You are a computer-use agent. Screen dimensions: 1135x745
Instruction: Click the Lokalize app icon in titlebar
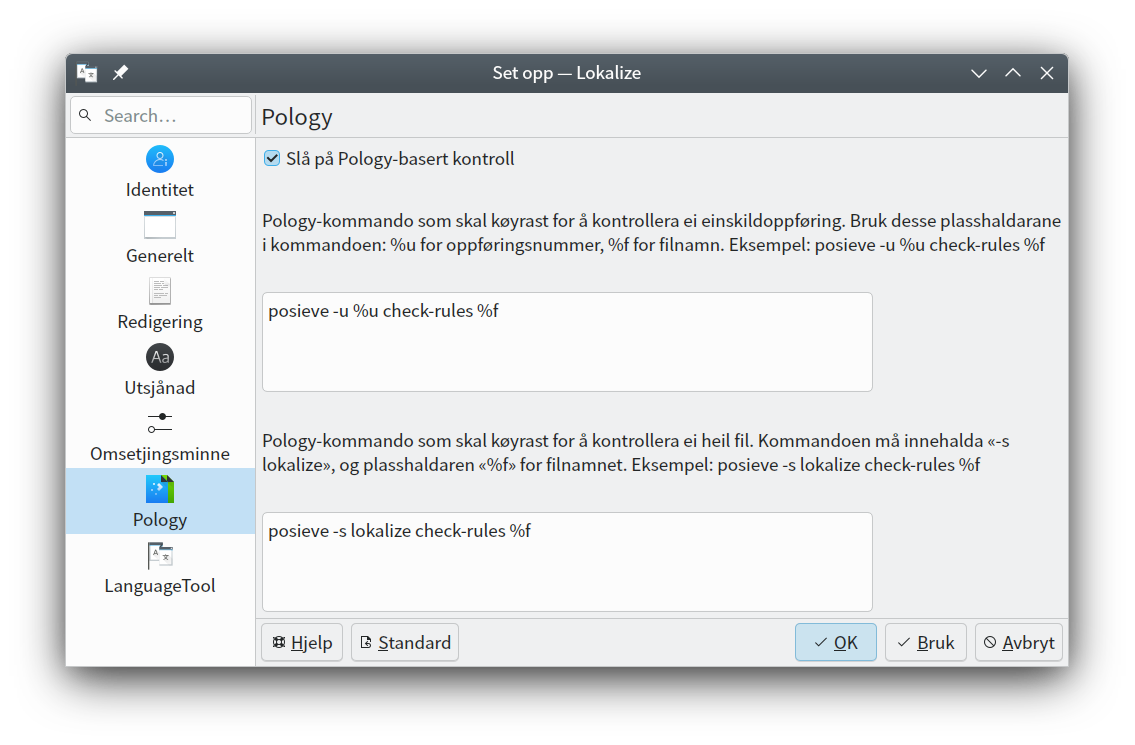(x=87, y=73)
